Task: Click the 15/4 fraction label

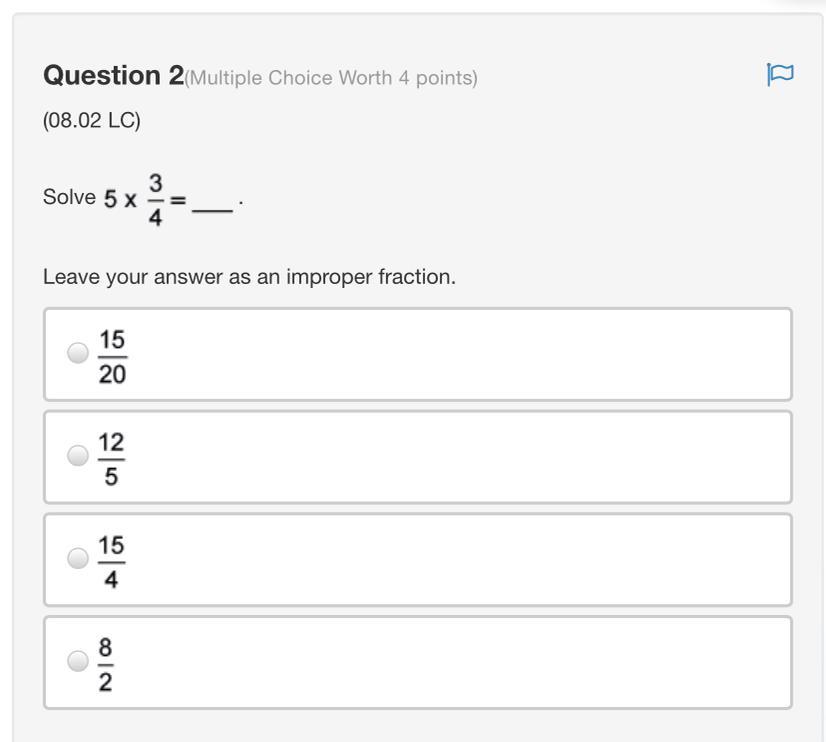Action: [111, 561]
